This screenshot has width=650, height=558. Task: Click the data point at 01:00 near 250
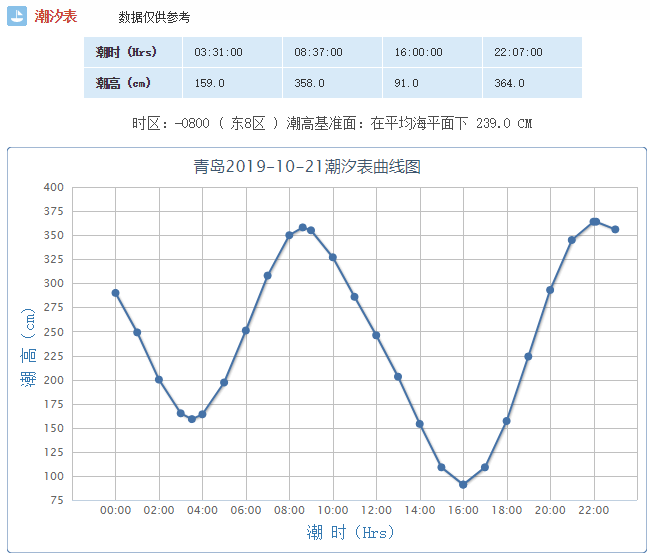click(137, 332)
